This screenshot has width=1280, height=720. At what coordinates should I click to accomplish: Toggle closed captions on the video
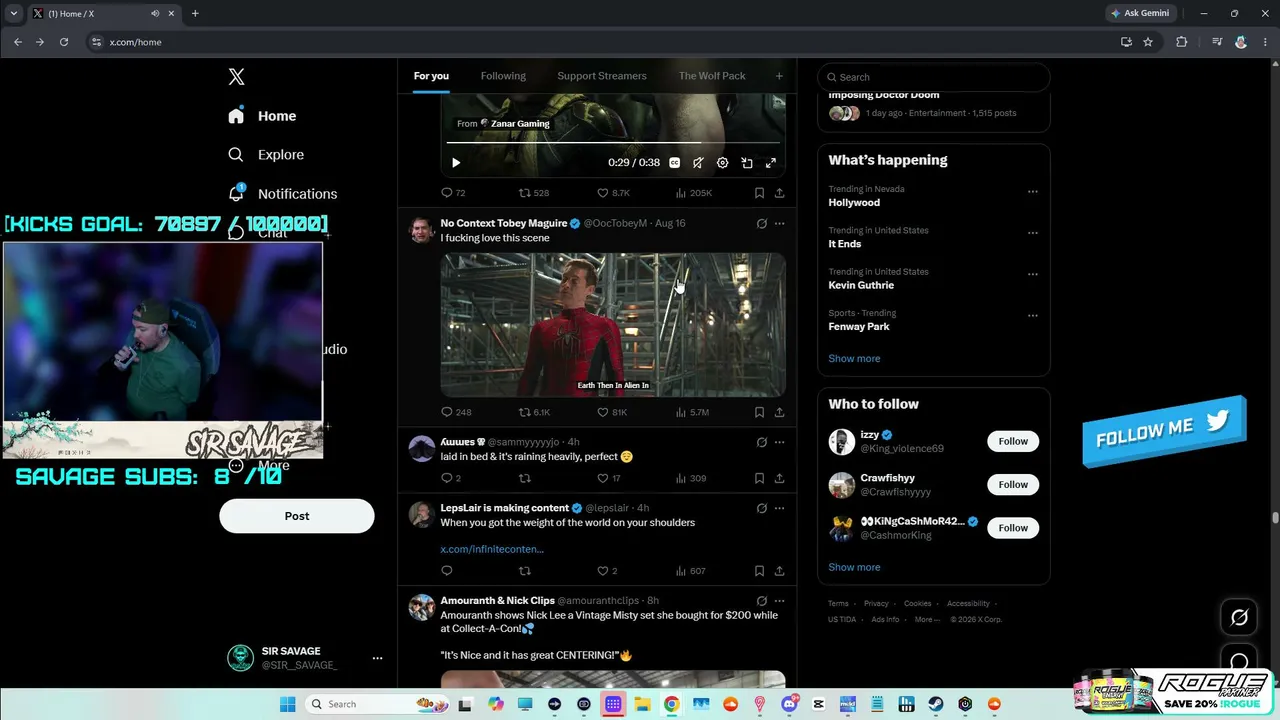(x=674, y=163)
